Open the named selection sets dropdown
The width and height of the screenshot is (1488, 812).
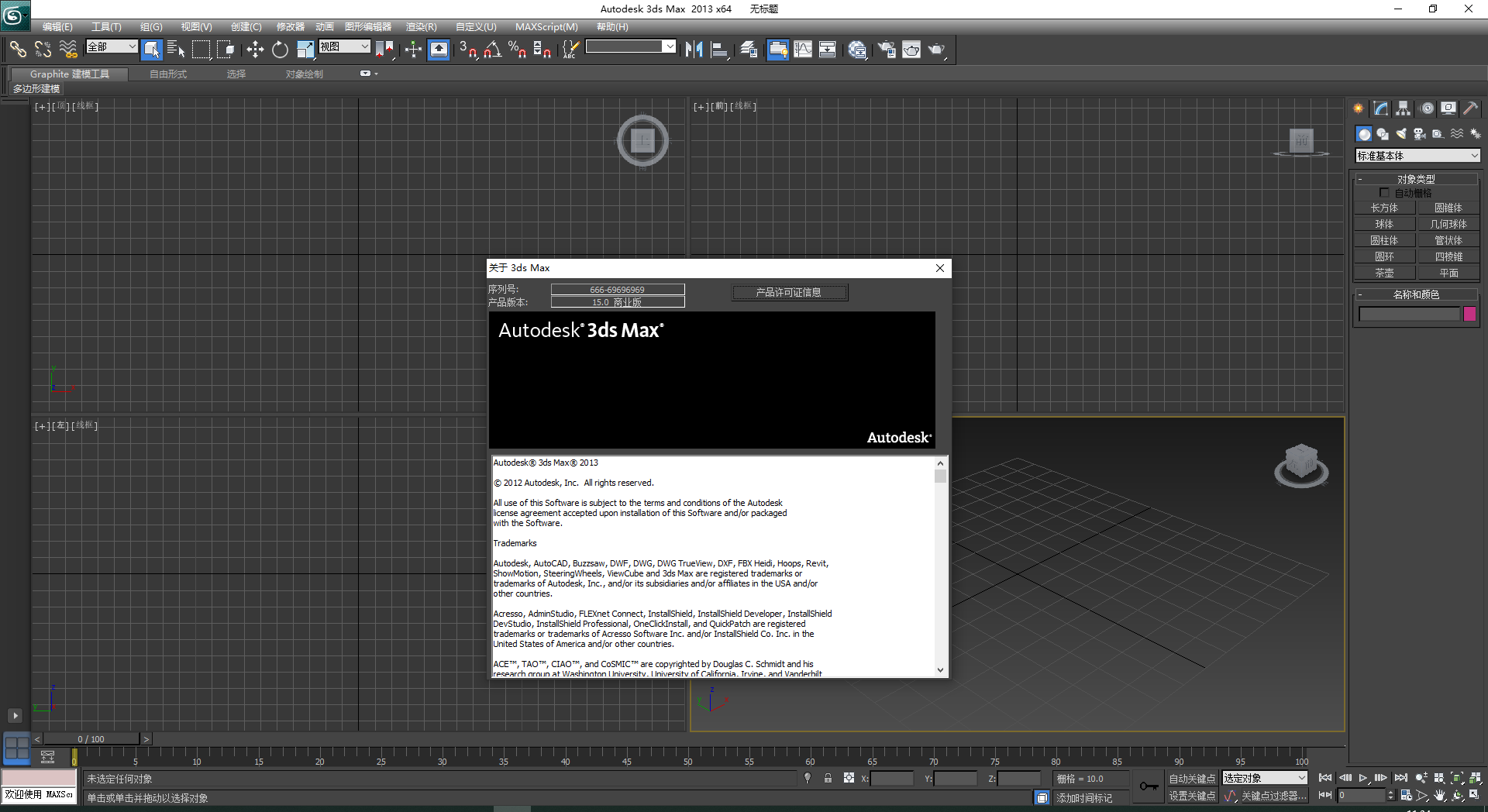click(x=631, y=46)
